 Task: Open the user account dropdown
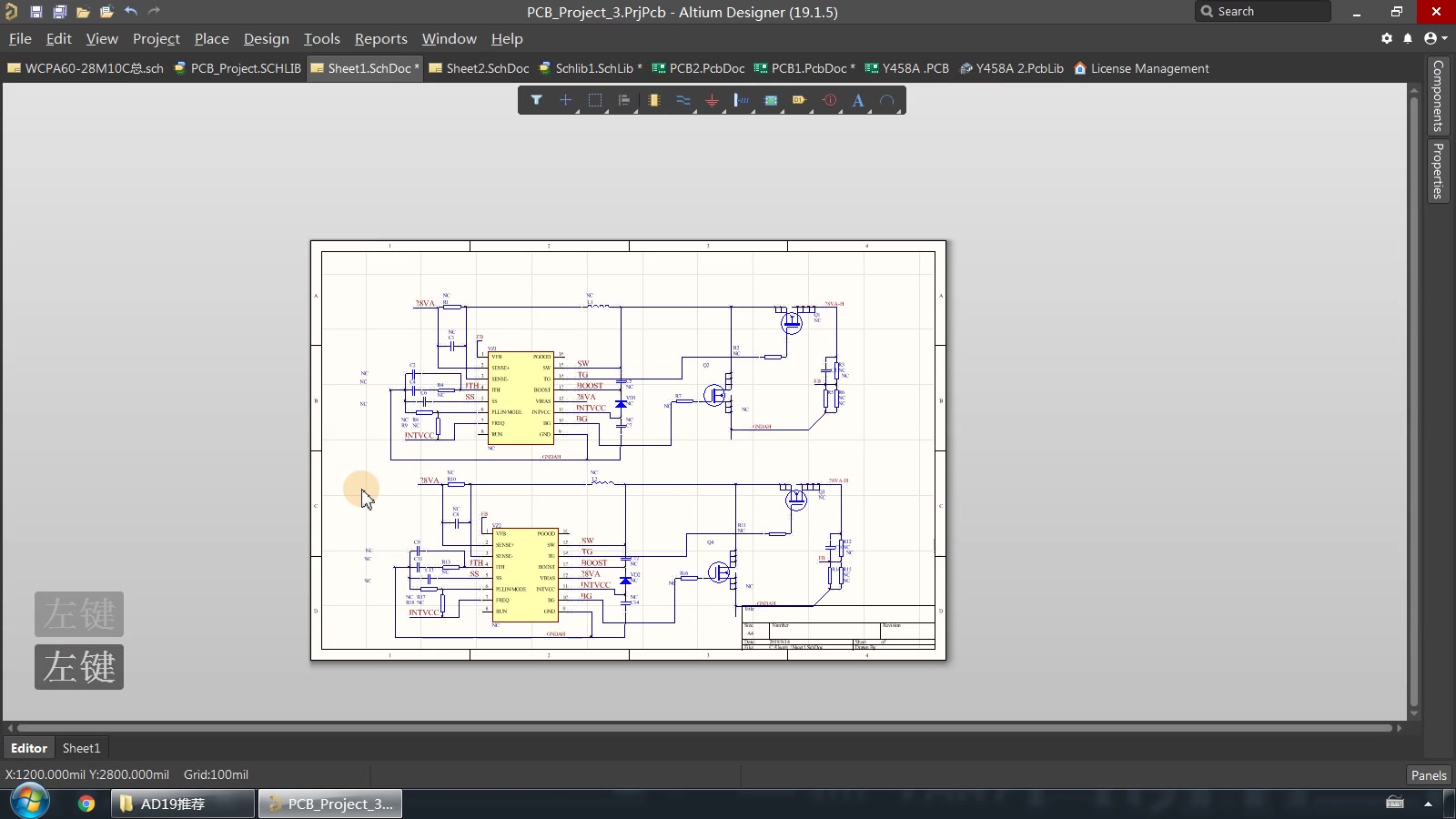[1435, 38]
